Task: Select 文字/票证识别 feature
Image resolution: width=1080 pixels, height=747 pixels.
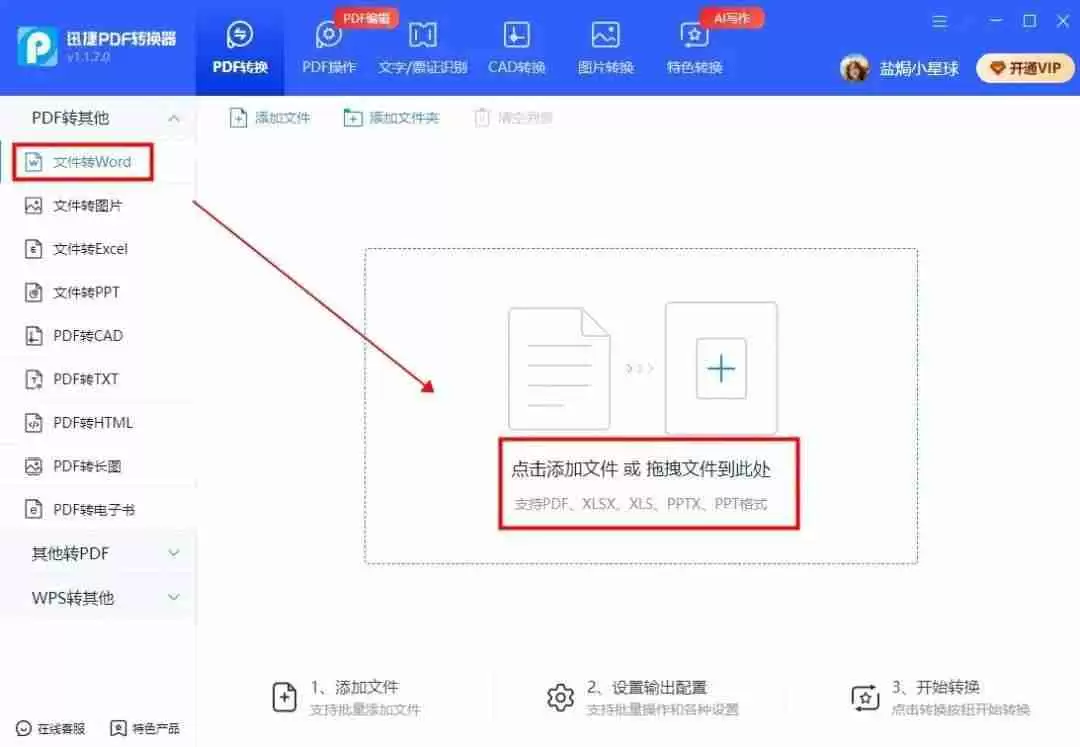Action: pos(422,45)
